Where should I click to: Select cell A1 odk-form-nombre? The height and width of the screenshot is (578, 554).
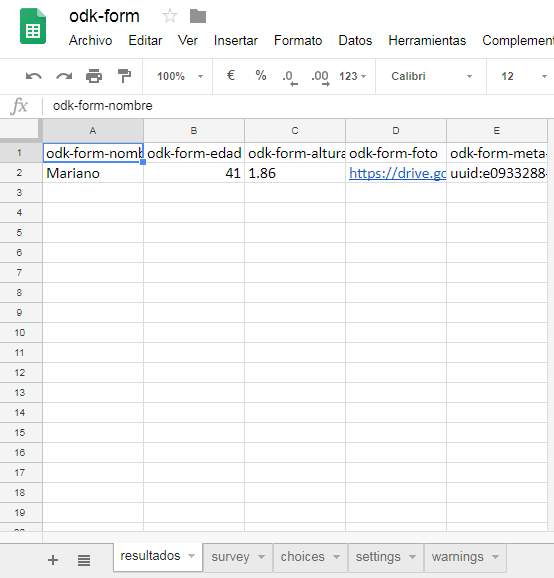pyautogui.click(x=93, y=153)
